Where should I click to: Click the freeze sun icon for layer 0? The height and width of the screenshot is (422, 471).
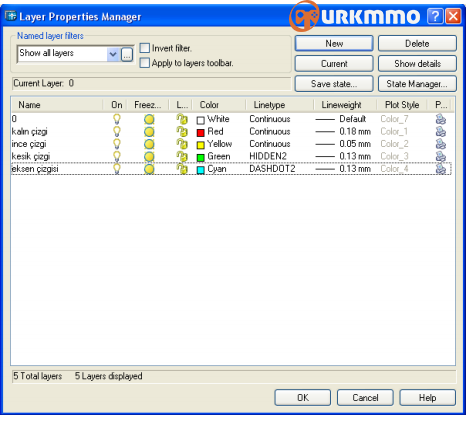pos(149,119)
